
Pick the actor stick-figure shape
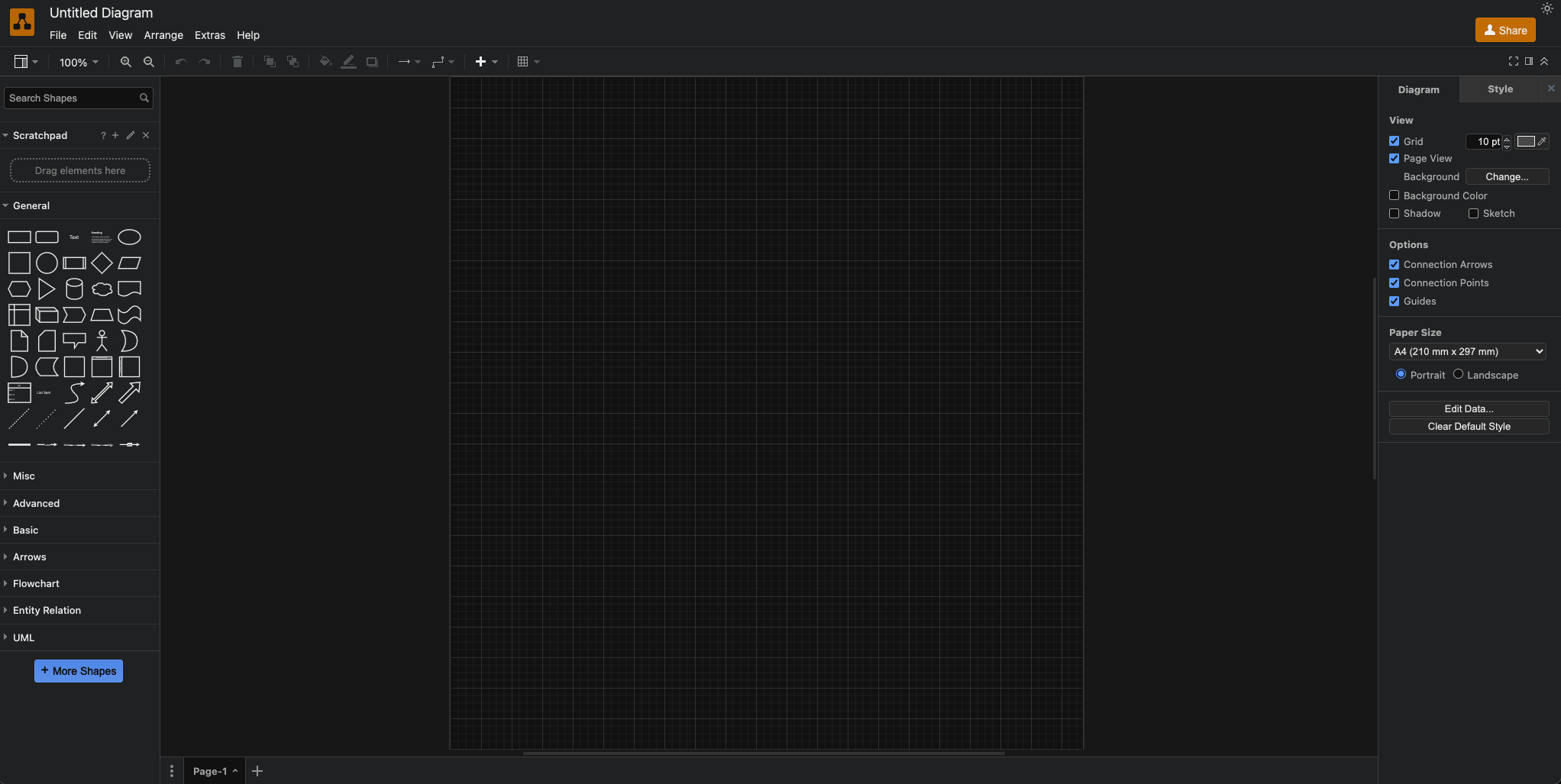click(102, 341)
